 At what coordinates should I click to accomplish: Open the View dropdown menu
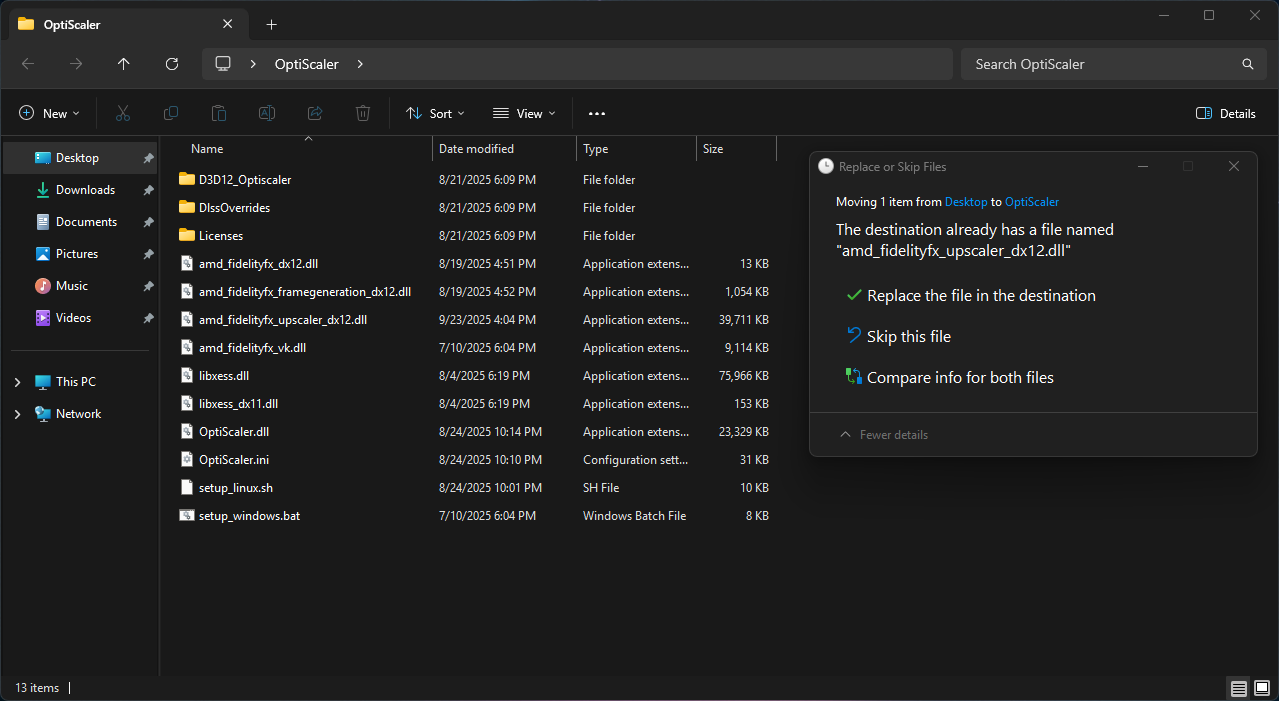(x=524, y=114)
